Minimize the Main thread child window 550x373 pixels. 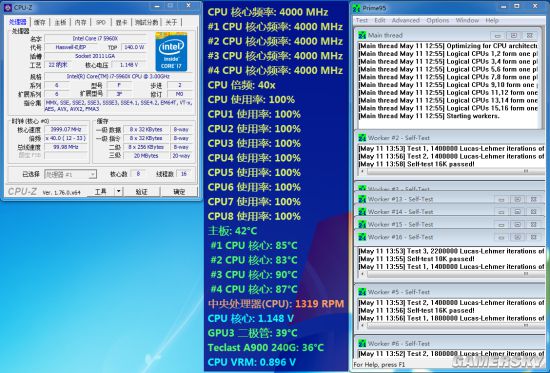pos(497,36)
